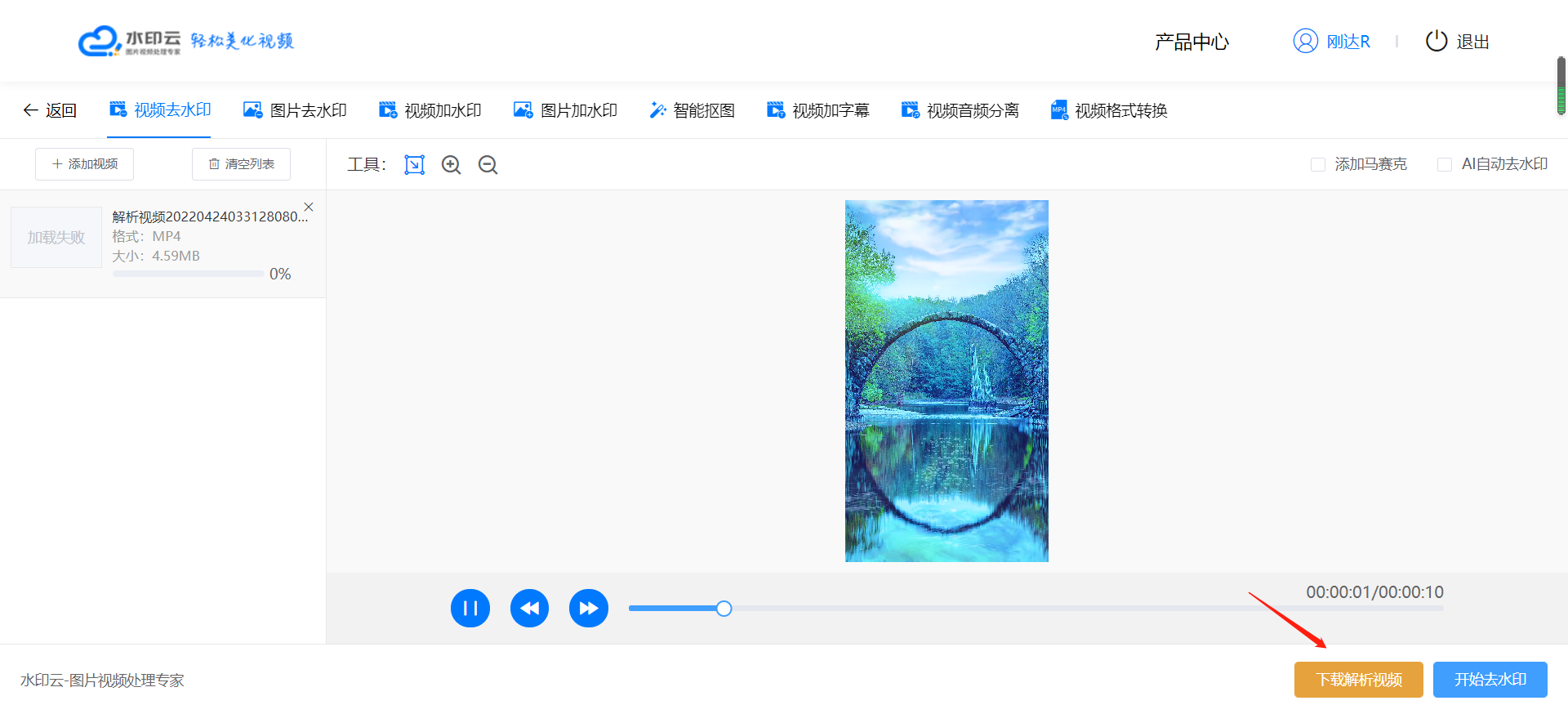Click the 添加视频 button

84,164
